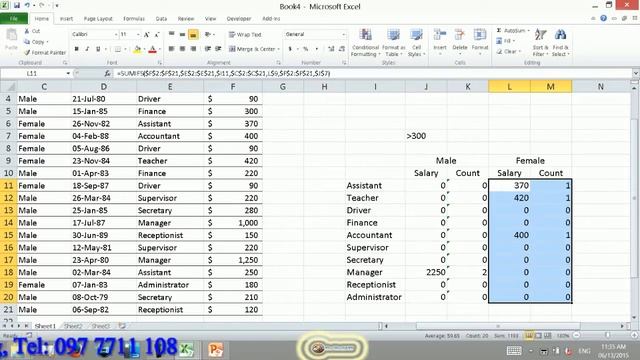Viewport: 640px width, 360px height.
Task: Click the Cut command in Clipboard group
Action: [32, 31]
